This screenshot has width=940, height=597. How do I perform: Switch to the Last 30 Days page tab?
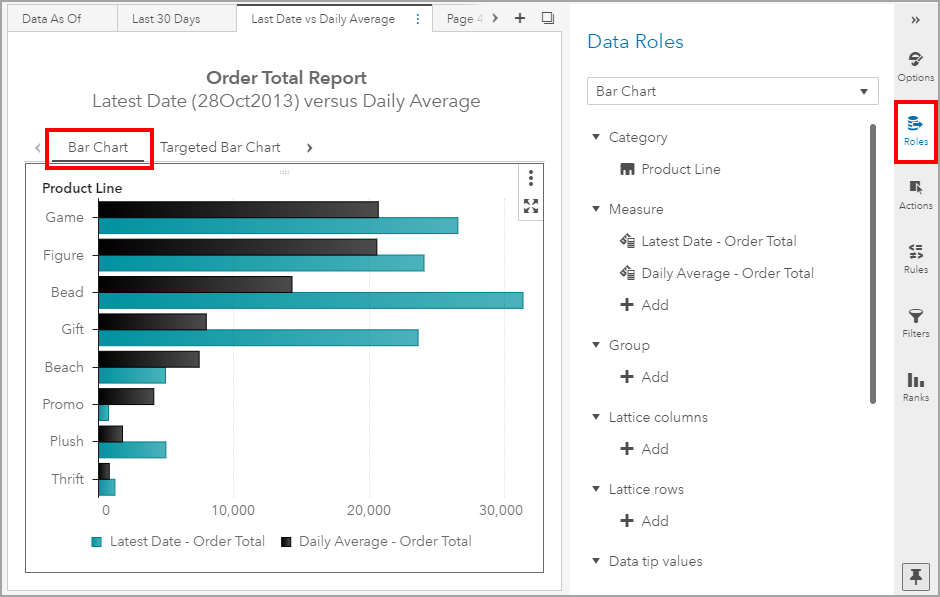pyautogui.click(x=166, y=19)
